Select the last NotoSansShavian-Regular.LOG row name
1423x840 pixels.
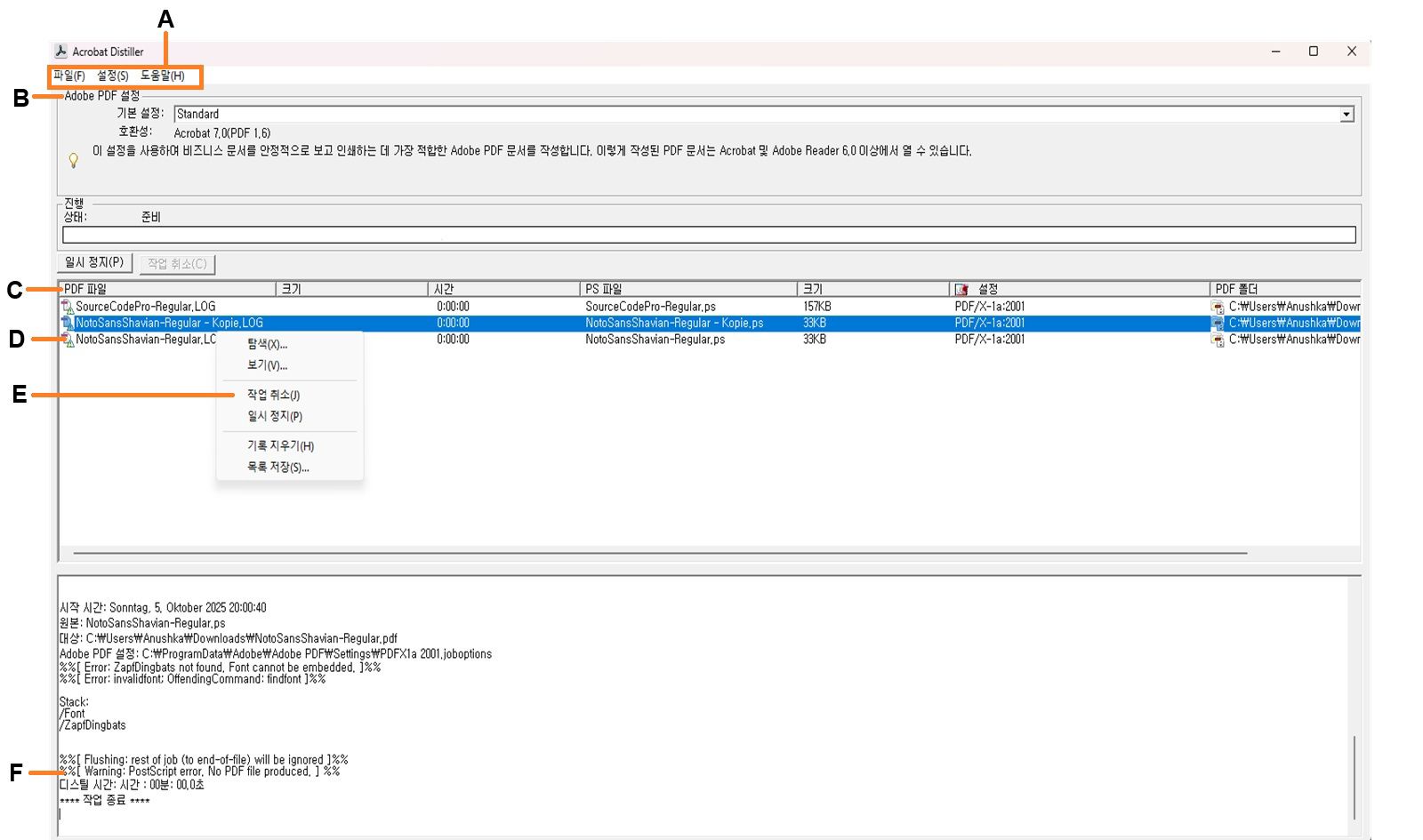(x=146, y=340)
